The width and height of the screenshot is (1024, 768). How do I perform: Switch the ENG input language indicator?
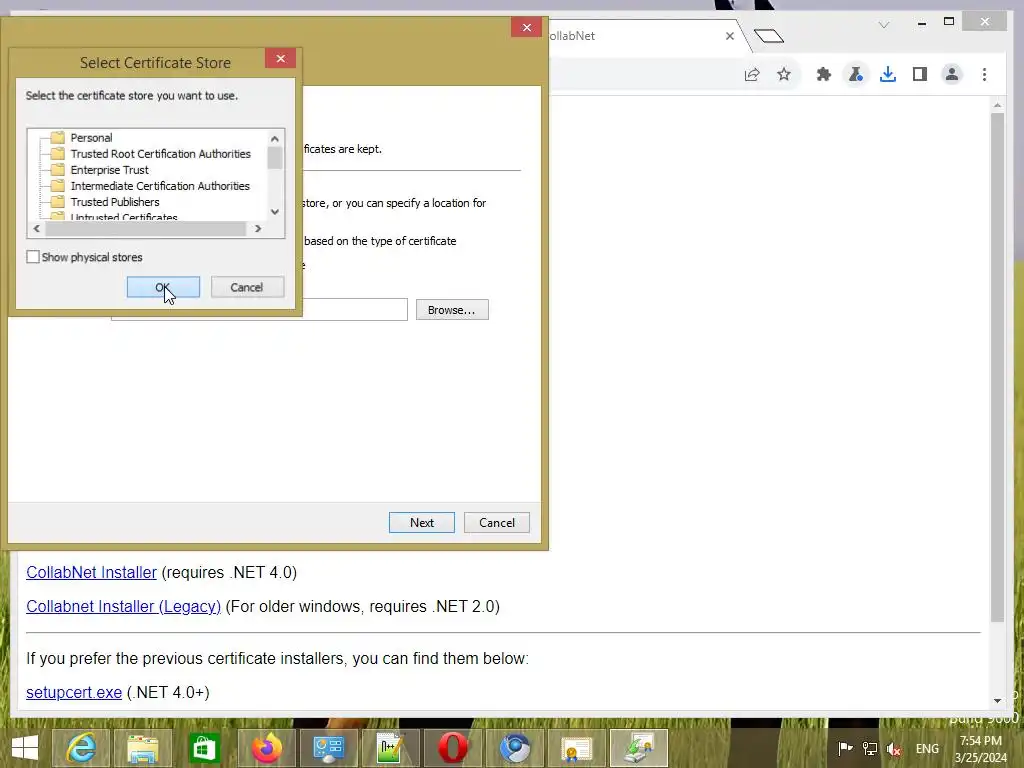coord(927,749)
